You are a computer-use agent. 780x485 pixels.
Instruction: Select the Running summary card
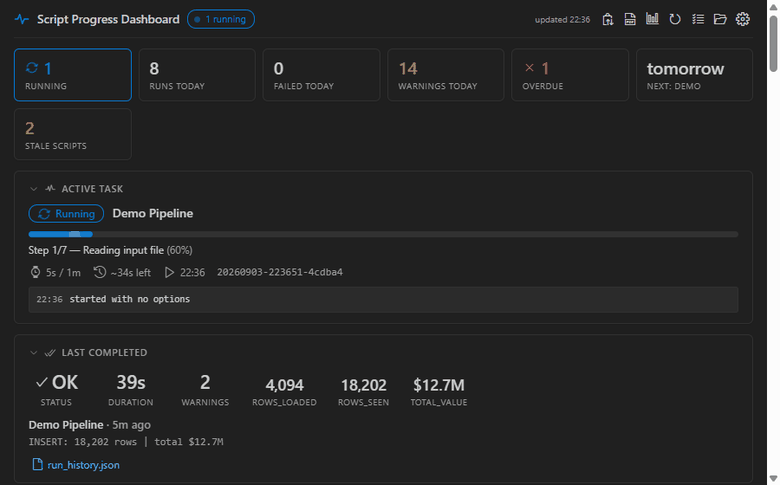(73, 75)
